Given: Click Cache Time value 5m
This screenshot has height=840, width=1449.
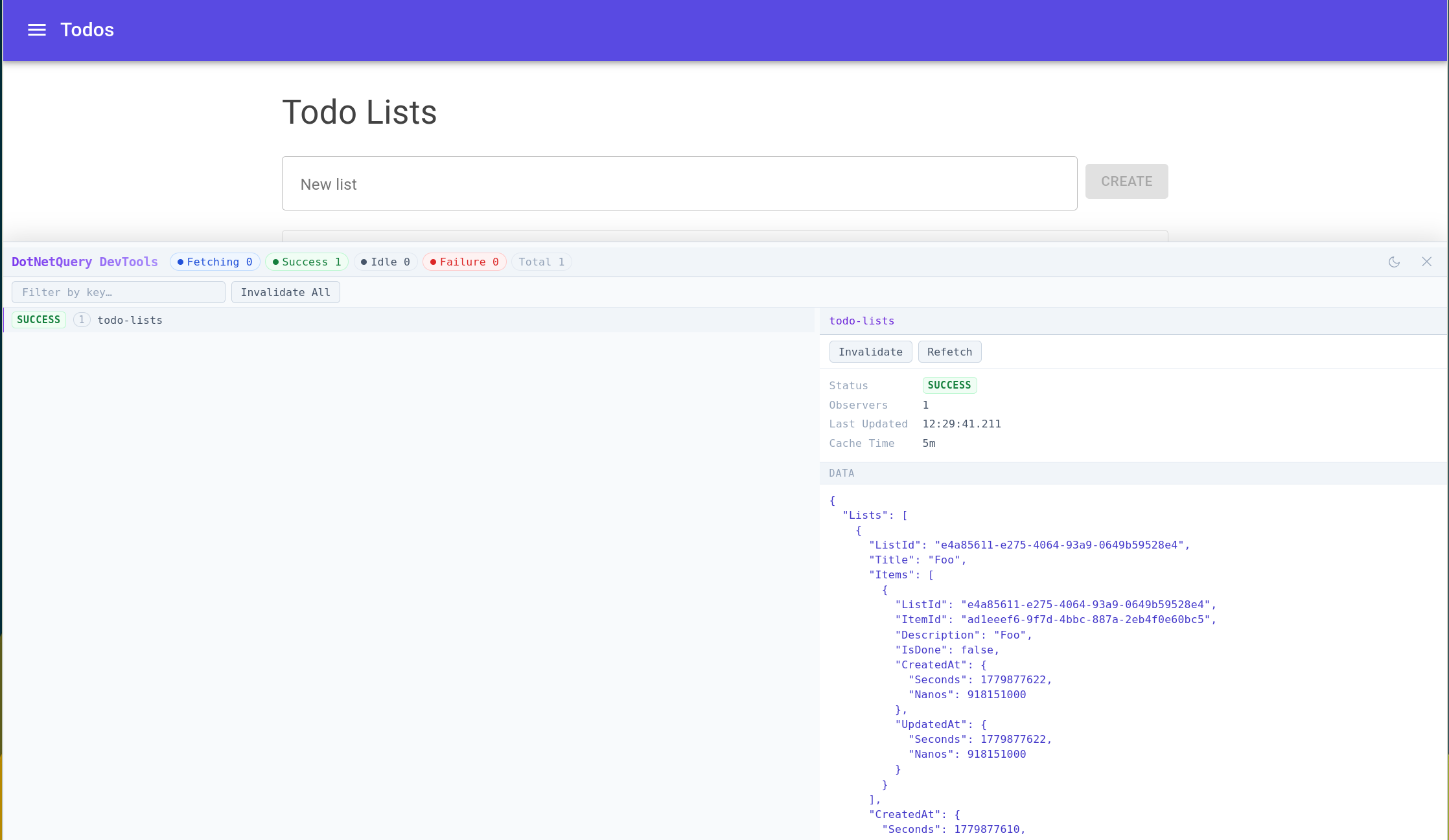Looking at the screenshot, I should 929,443.
